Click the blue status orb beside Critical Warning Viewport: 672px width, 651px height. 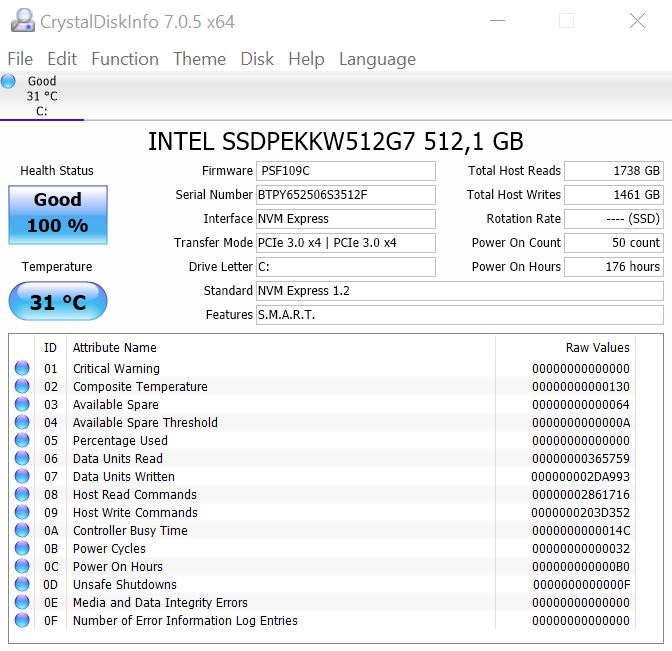coord(22,369)
